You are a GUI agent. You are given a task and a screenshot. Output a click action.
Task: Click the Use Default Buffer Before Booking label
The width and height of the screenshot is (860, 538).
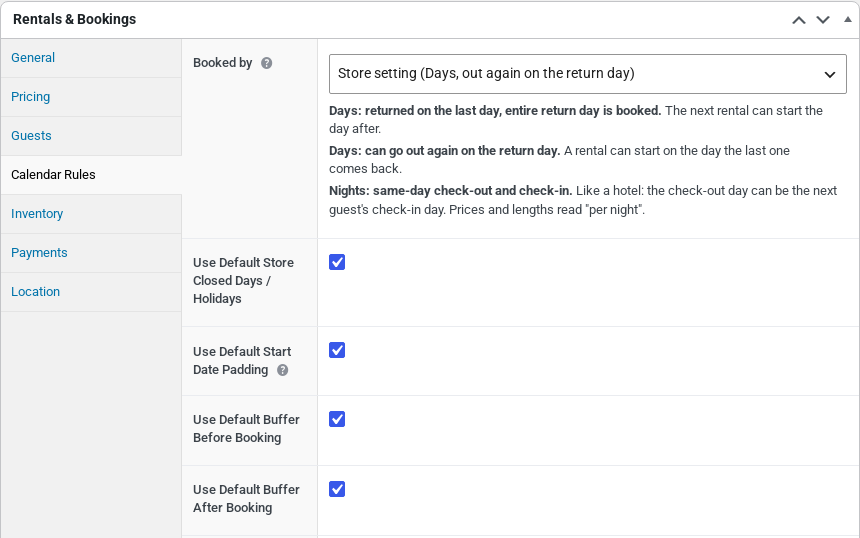[246, 428]
